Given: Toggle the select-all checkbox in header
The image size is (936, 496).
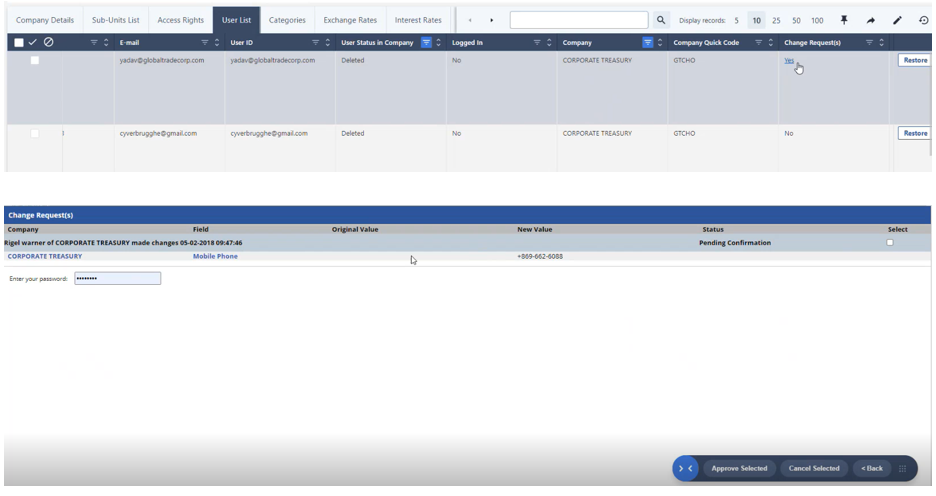Looking at the screenshot, I should [19, 42].
